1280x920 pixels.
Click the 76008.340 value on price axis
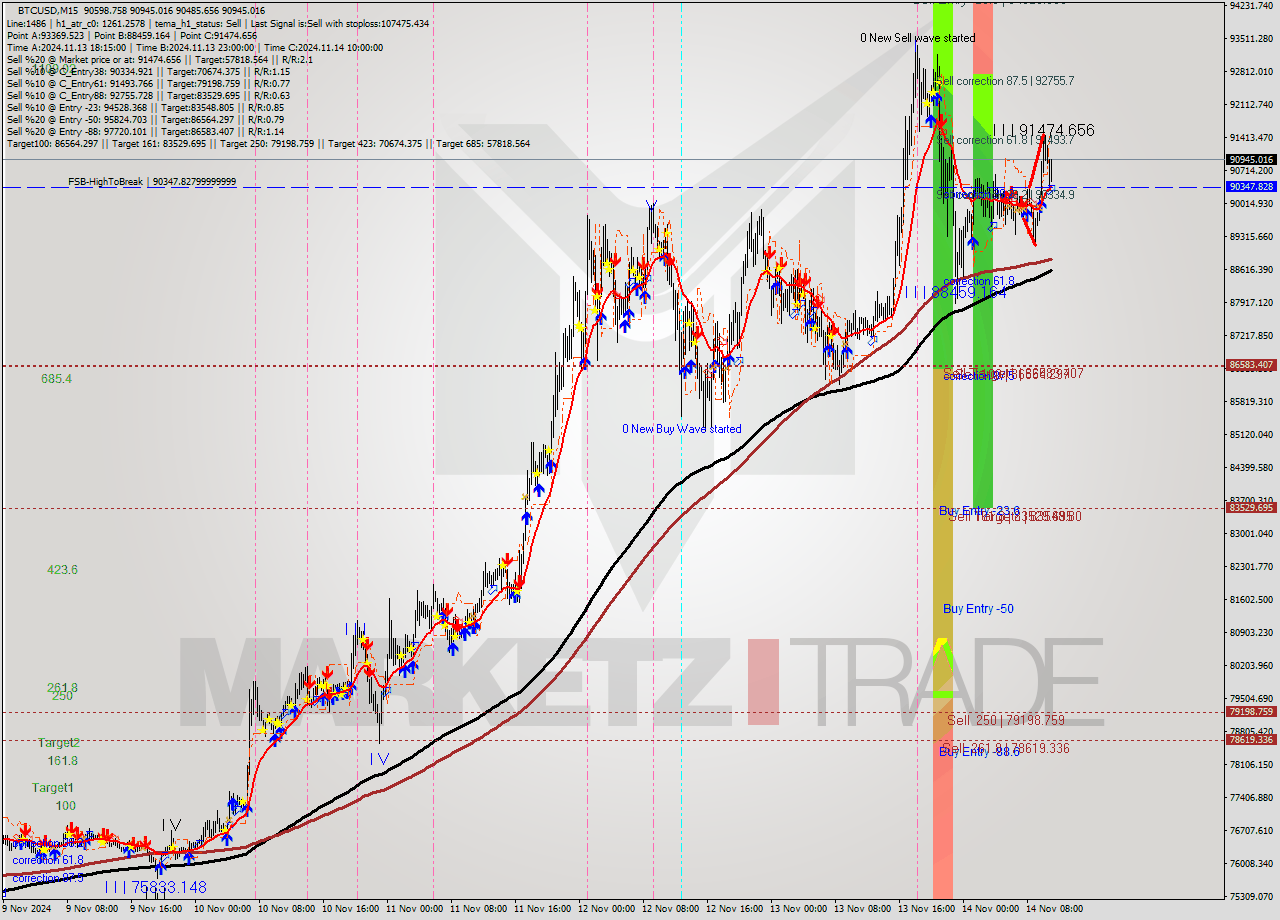pyautogui.click(x=1251, y=864)
